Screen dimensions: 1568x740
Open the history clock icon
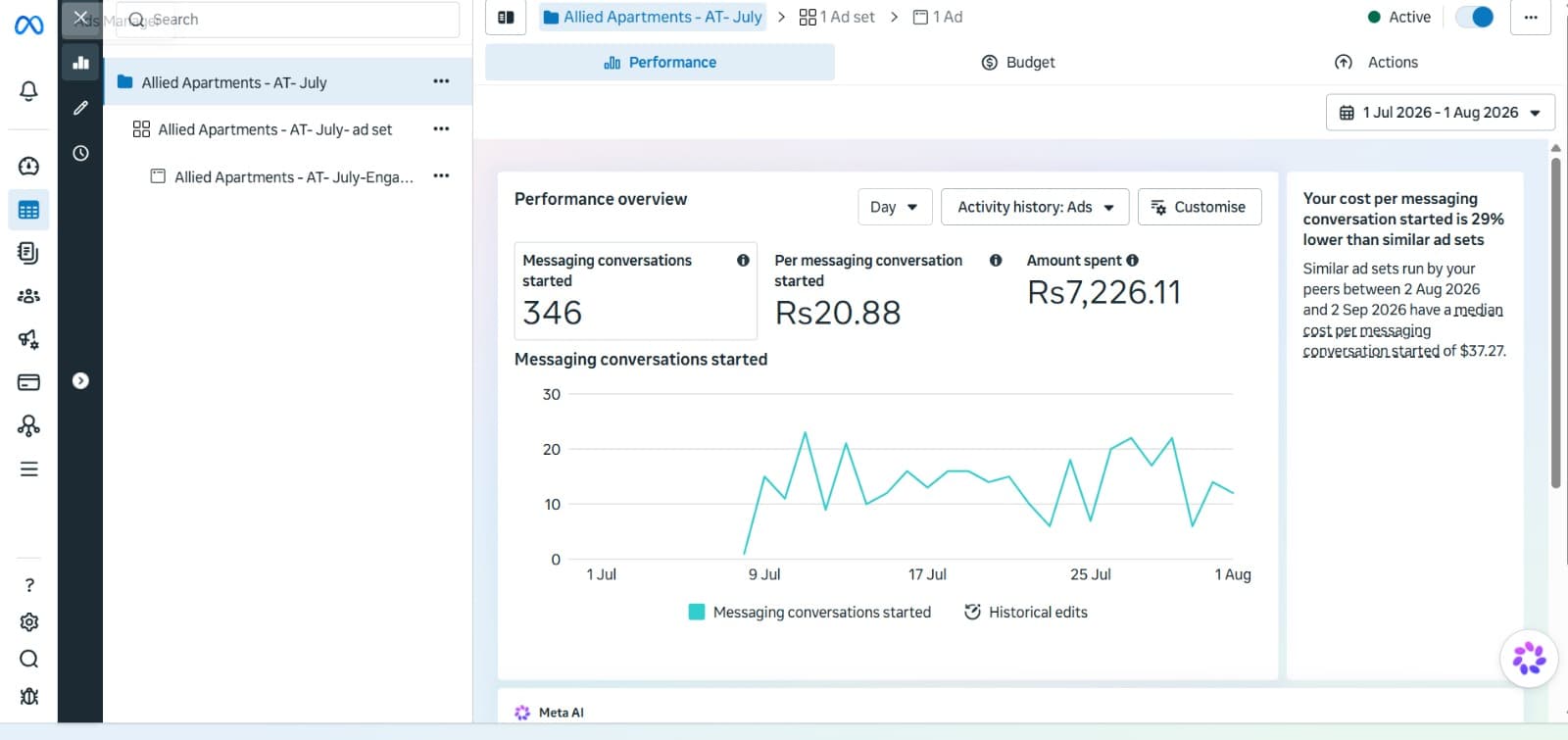point(81,153)
